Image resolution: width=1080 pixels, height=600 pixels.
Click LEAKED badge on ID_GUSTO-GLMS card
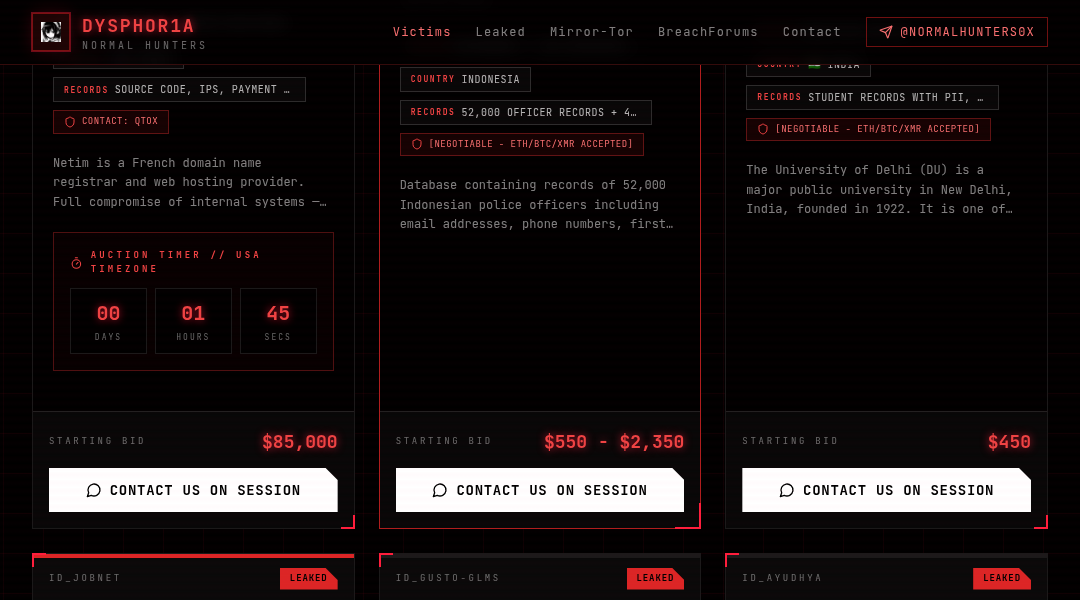tap(655, 579)
